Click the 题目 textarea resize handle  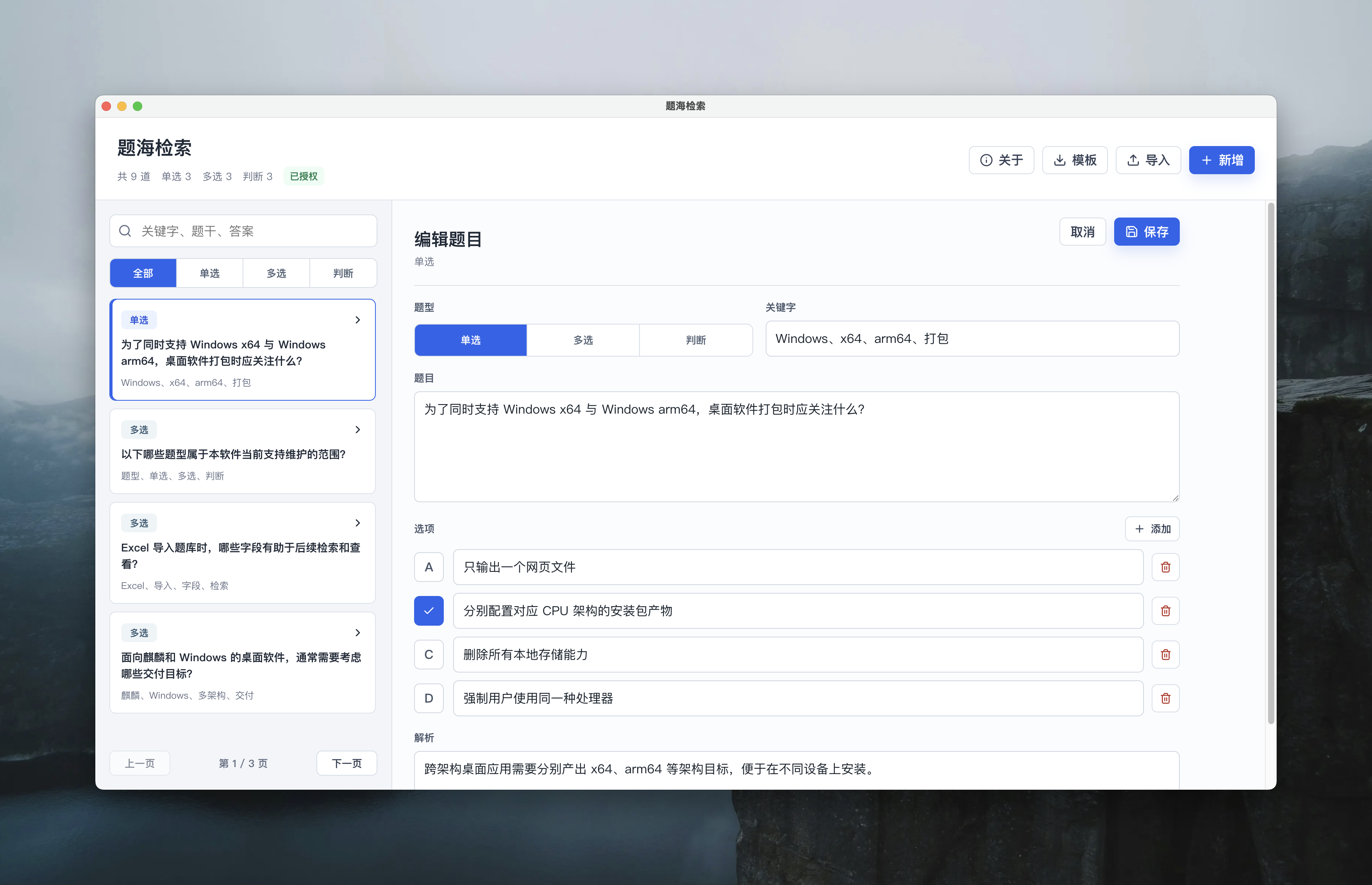click(1175, 498)
